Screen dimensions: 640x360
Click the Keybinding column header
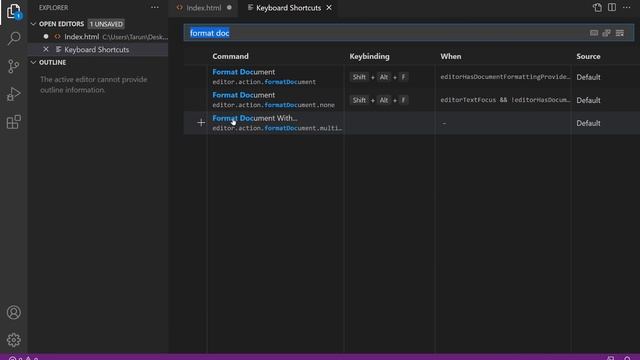(369, 56)
